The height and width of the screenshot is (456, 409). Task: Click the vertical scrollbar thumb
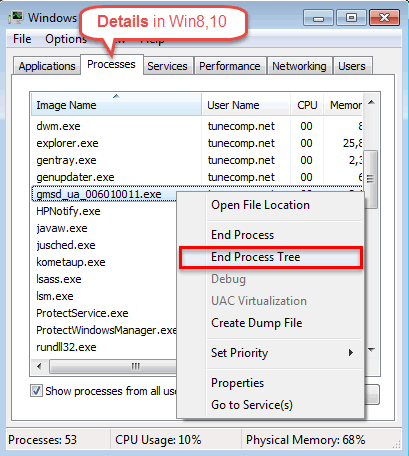point(371,179)
